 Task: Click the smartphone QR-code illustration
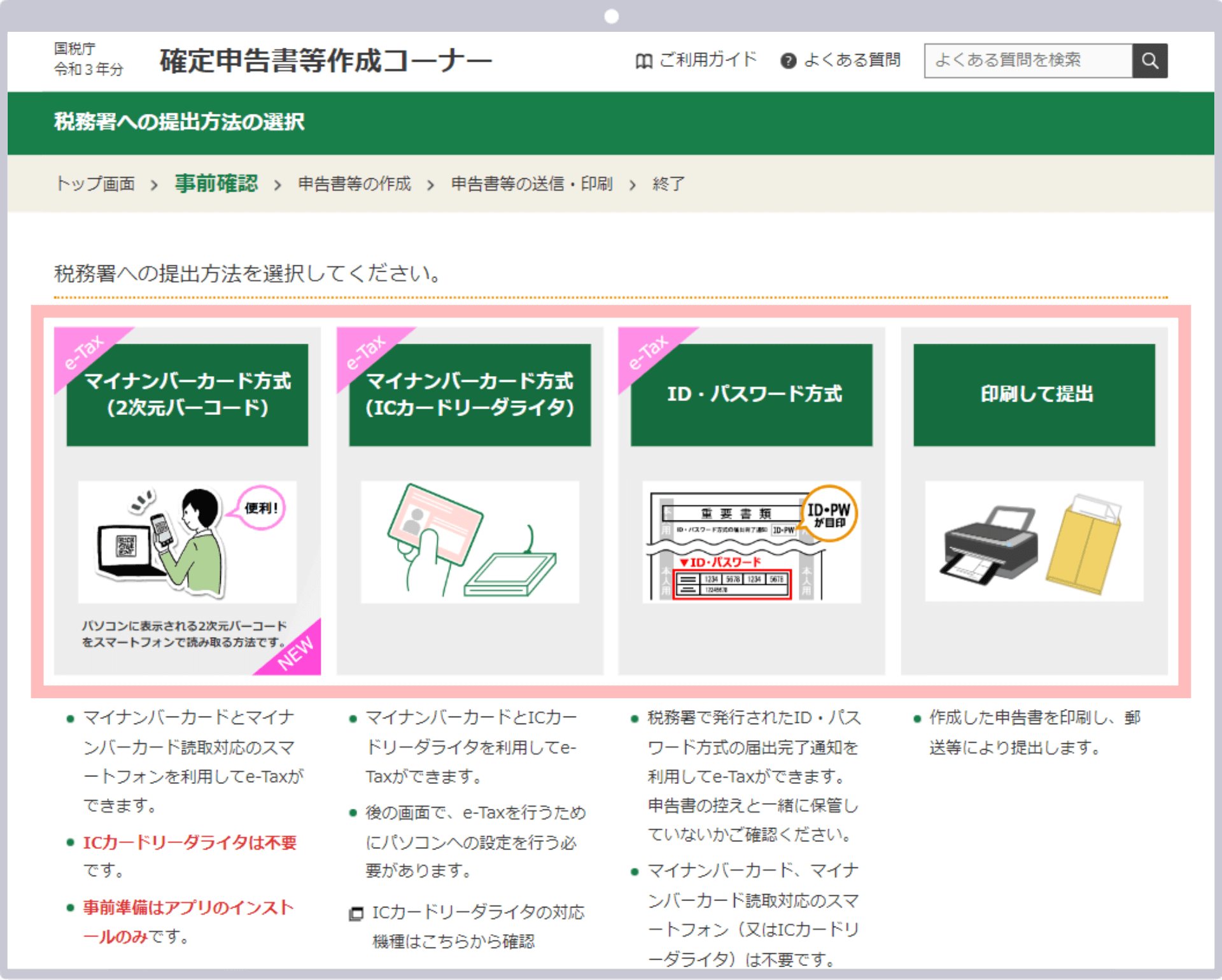pos(186,541)
